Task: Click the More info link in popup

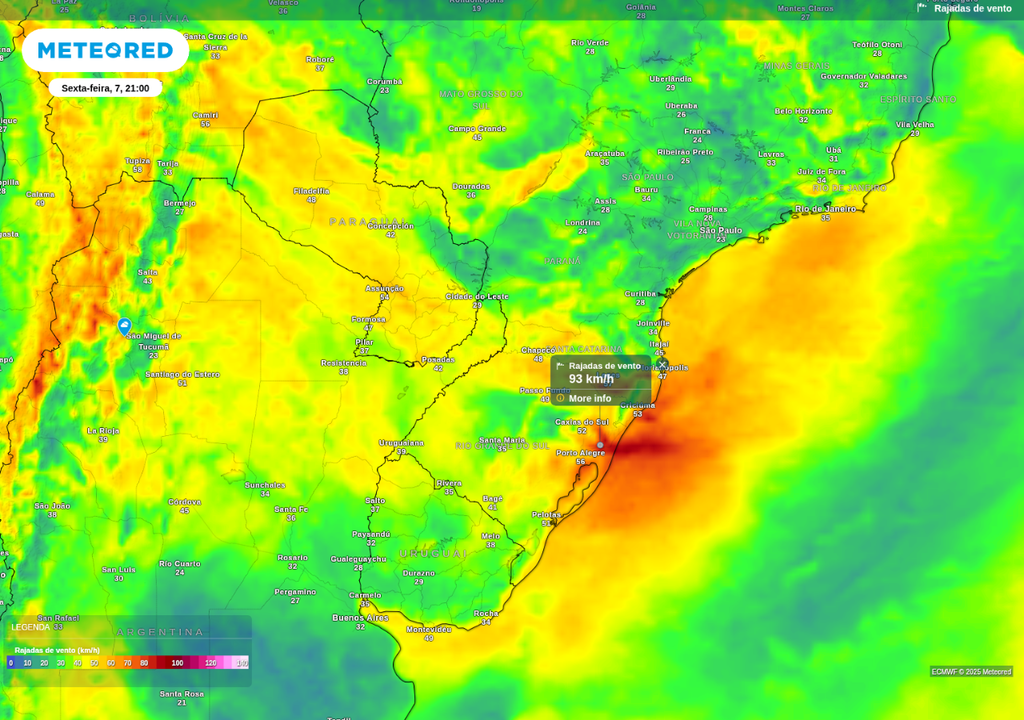Action: point(590,398)
